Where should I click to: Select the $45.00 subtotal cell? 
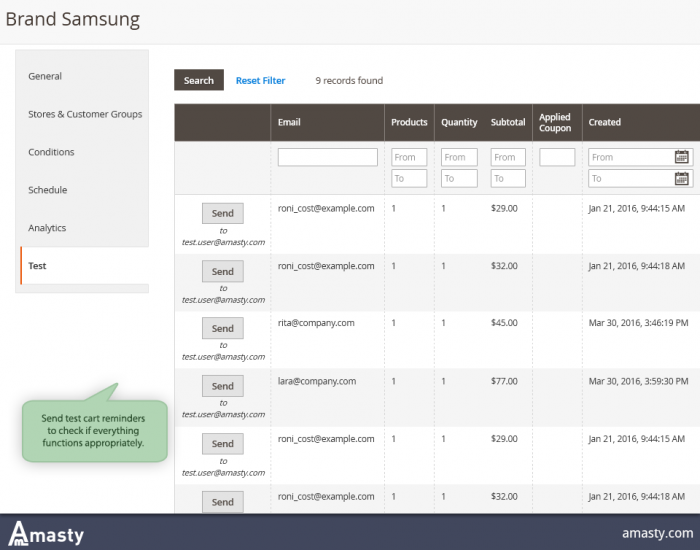coord(504,323)
